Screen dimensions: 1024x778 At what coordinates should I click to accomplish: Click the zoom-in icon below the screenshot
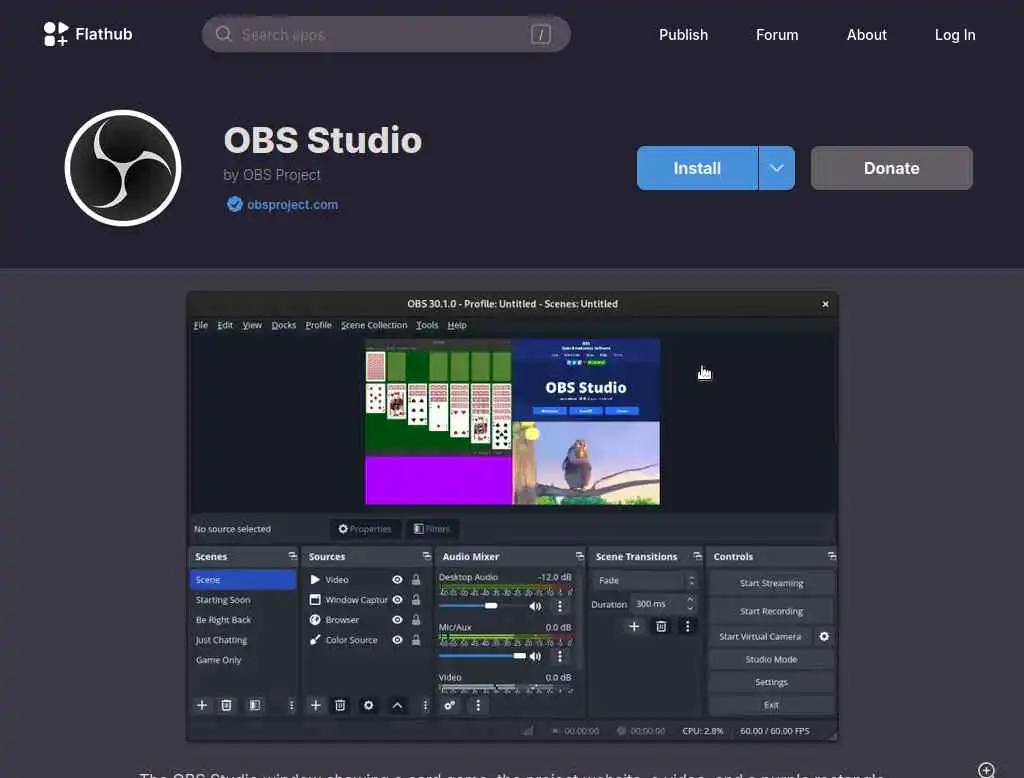click(986, 770)
